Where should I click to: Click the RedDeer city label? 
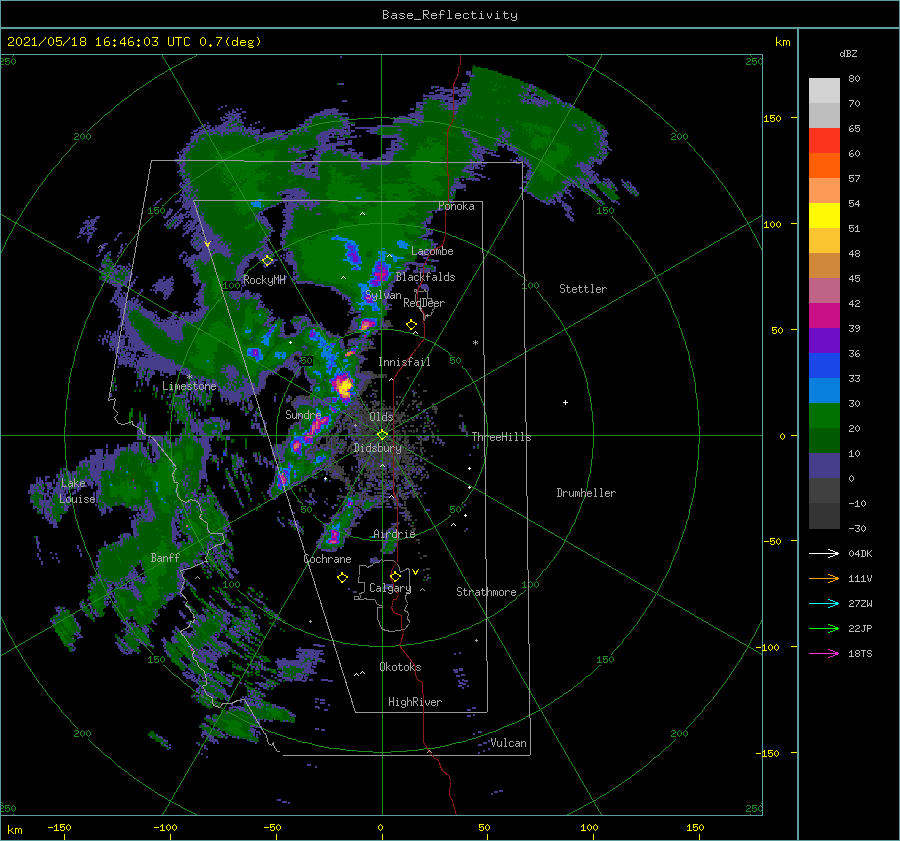pos(424,303)
